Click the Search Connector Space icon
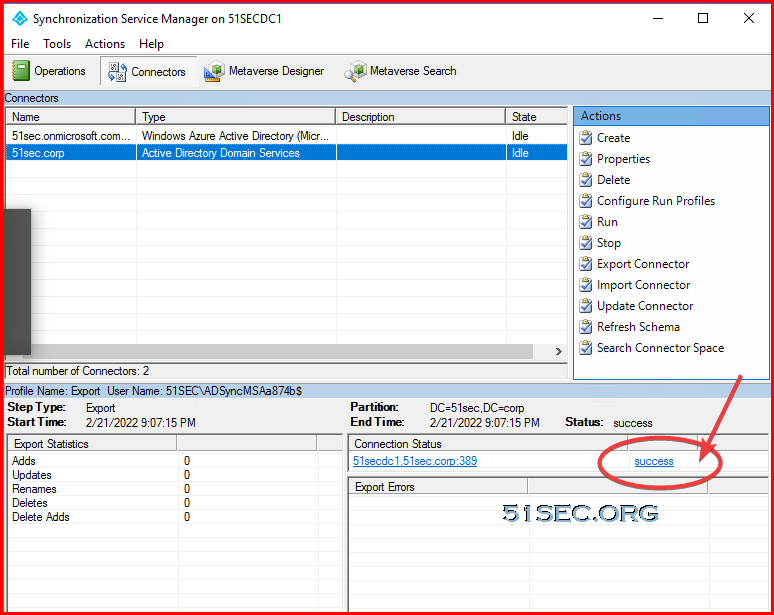774x615 pixels. click(x=586, y=347)
